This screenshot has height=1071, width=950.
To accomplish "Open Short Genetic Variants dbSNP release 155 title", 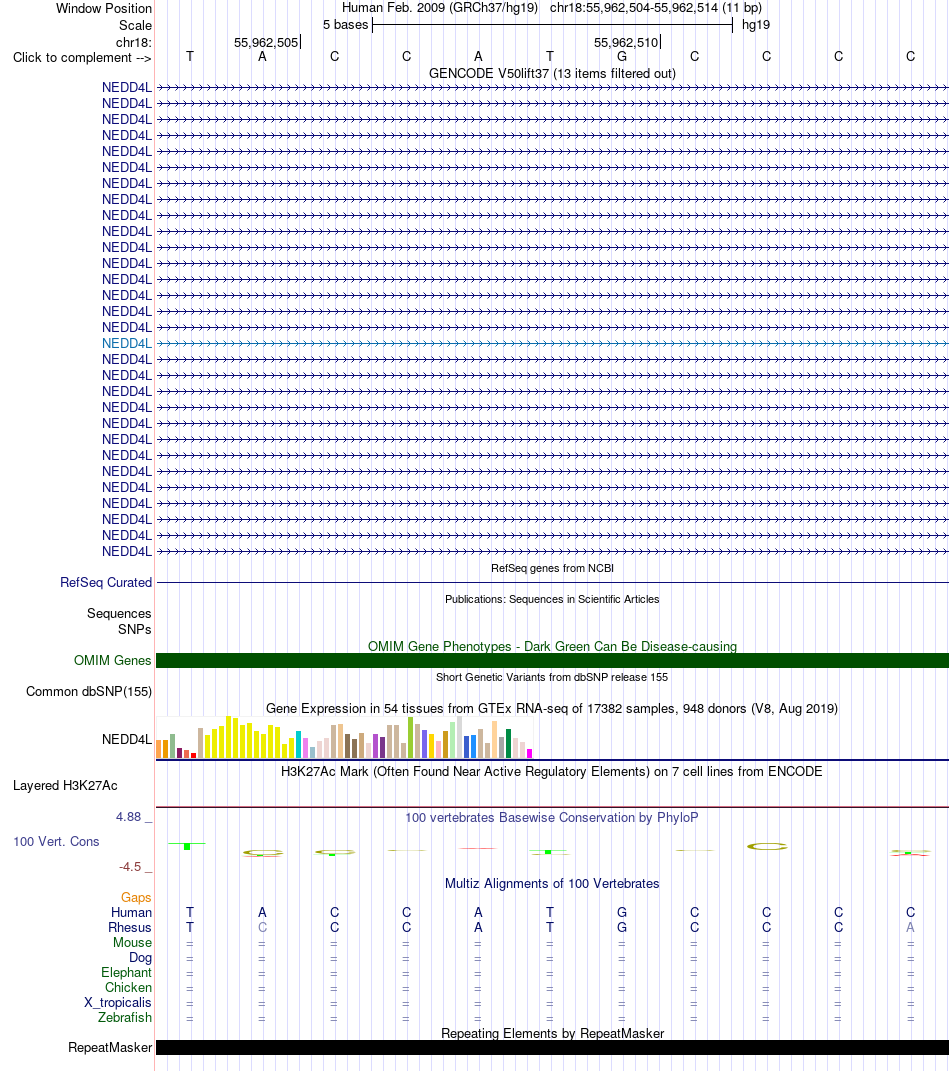I will pyautogui.click(x=553, y=677).
